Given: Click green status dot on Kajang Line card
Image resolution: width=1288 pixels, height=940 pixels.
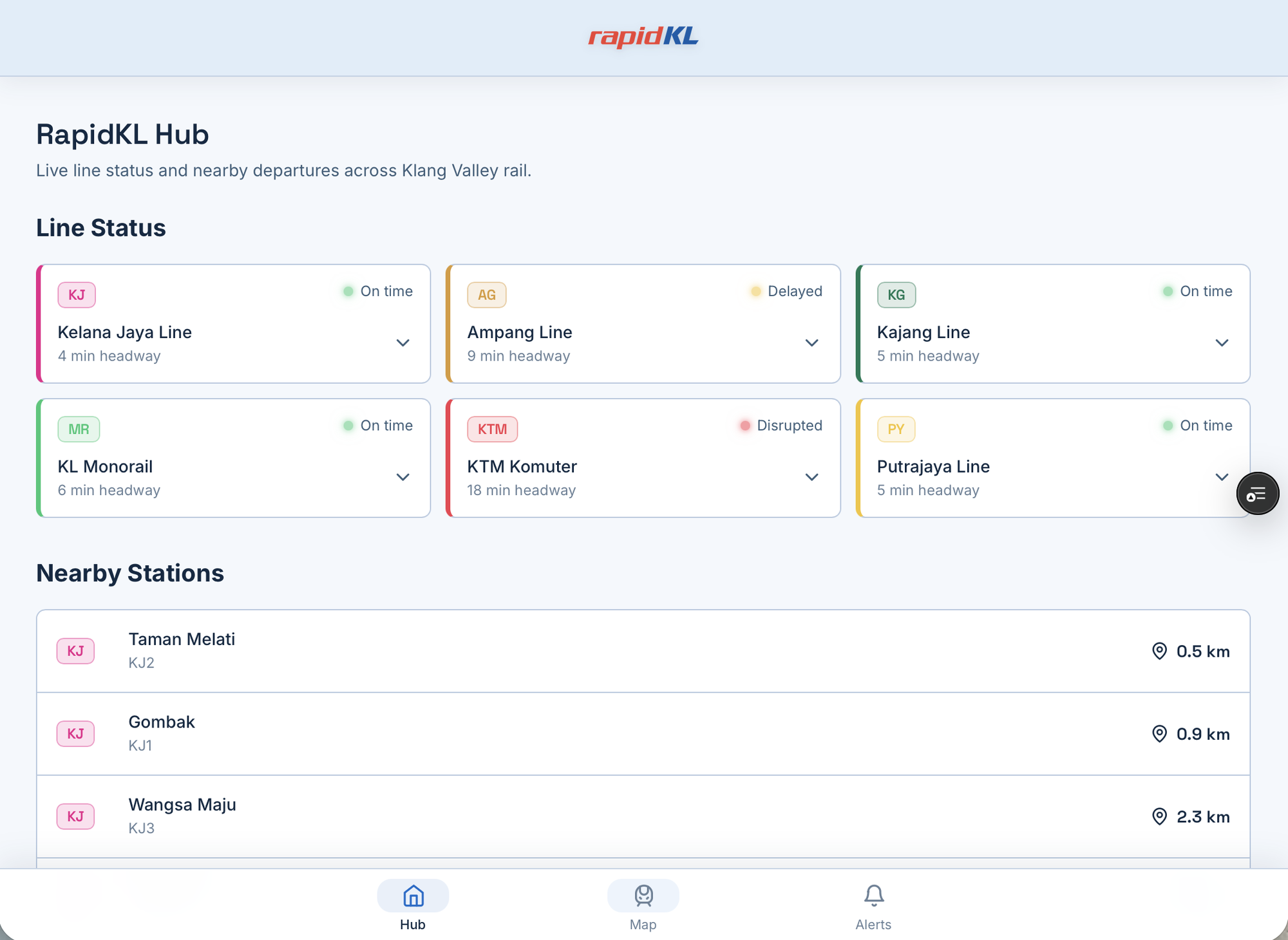Looking at the screenshot, I should tap(1168, 292).
